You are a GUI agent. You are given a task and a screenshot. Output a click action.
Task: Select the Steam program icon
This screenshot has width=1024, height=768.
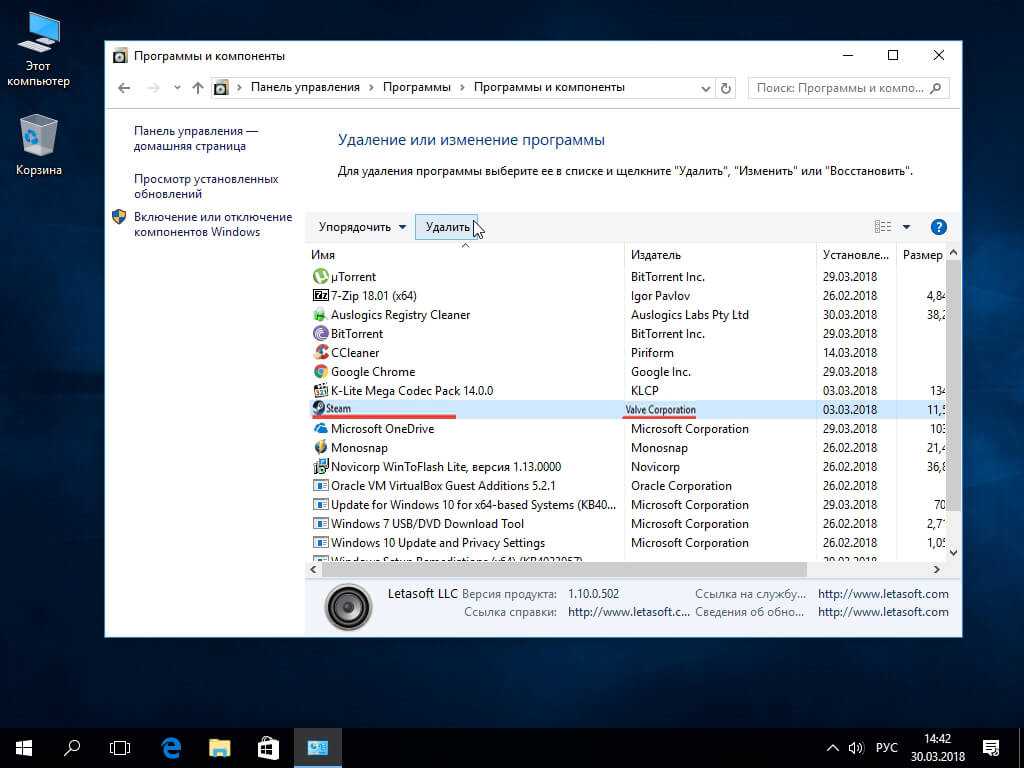(x=318, y=409)
